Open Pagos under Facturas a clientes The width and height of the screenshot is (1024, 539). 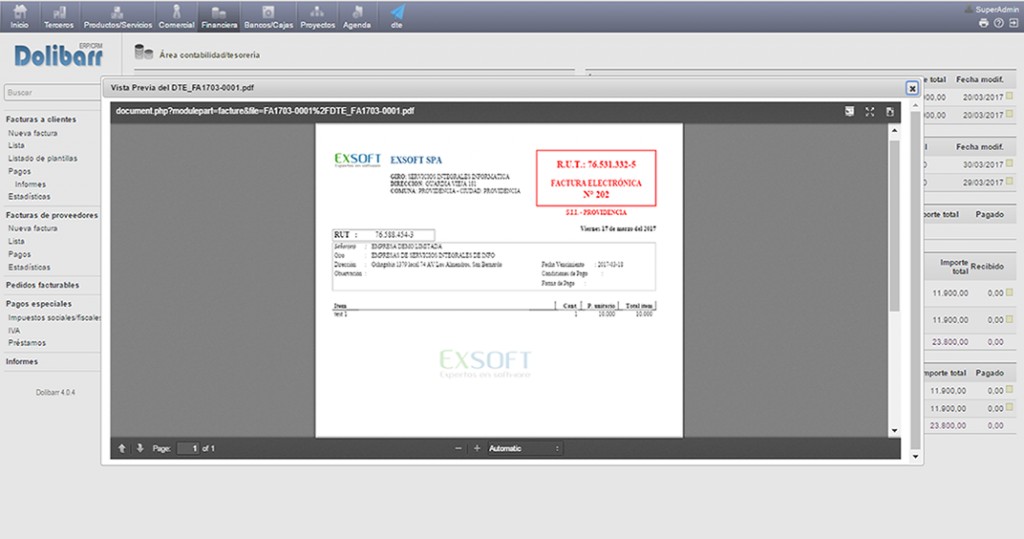(20, 171)
